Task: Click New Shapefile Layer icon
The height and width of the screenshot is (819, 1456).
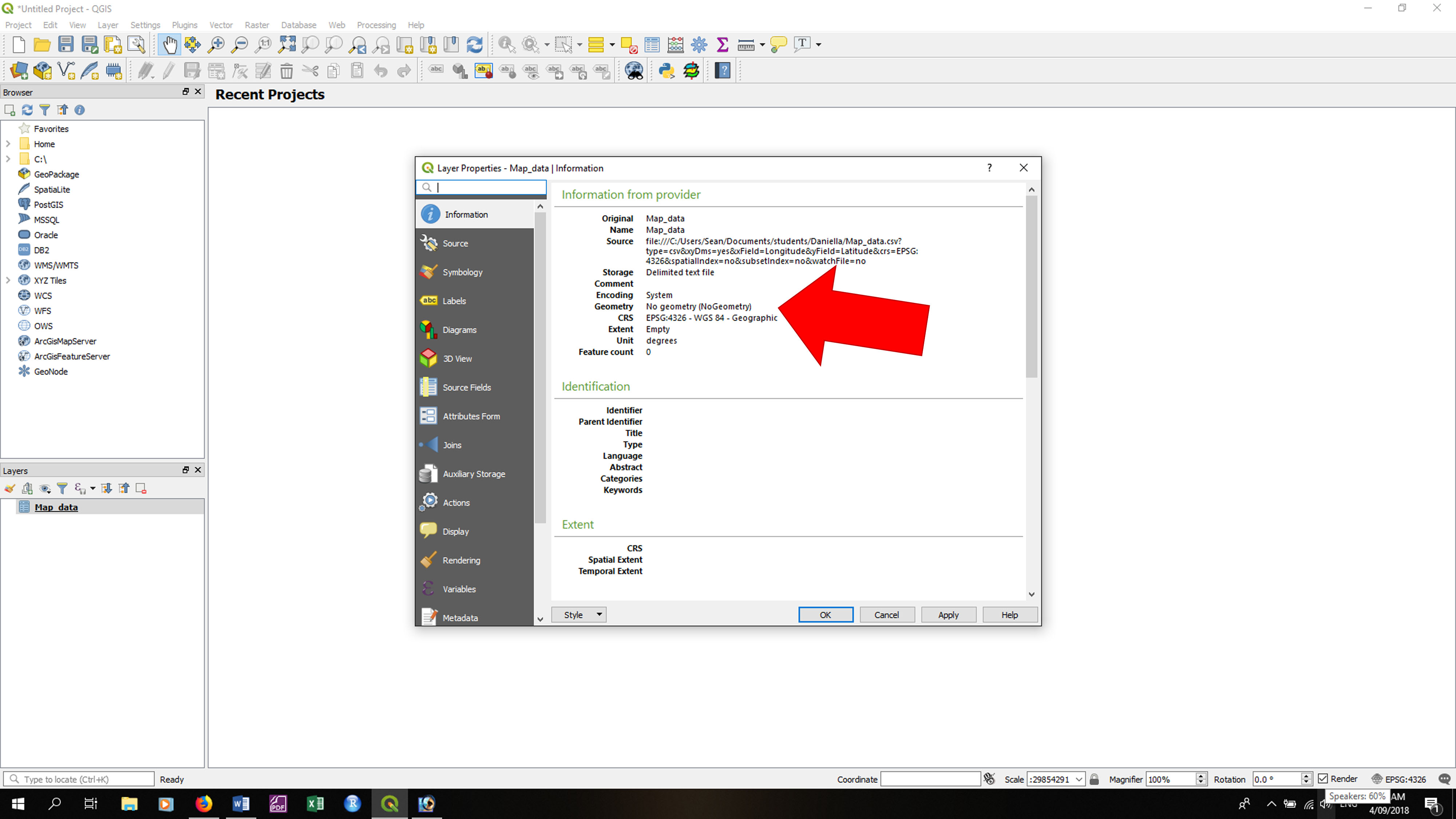Action: point(66,71)
